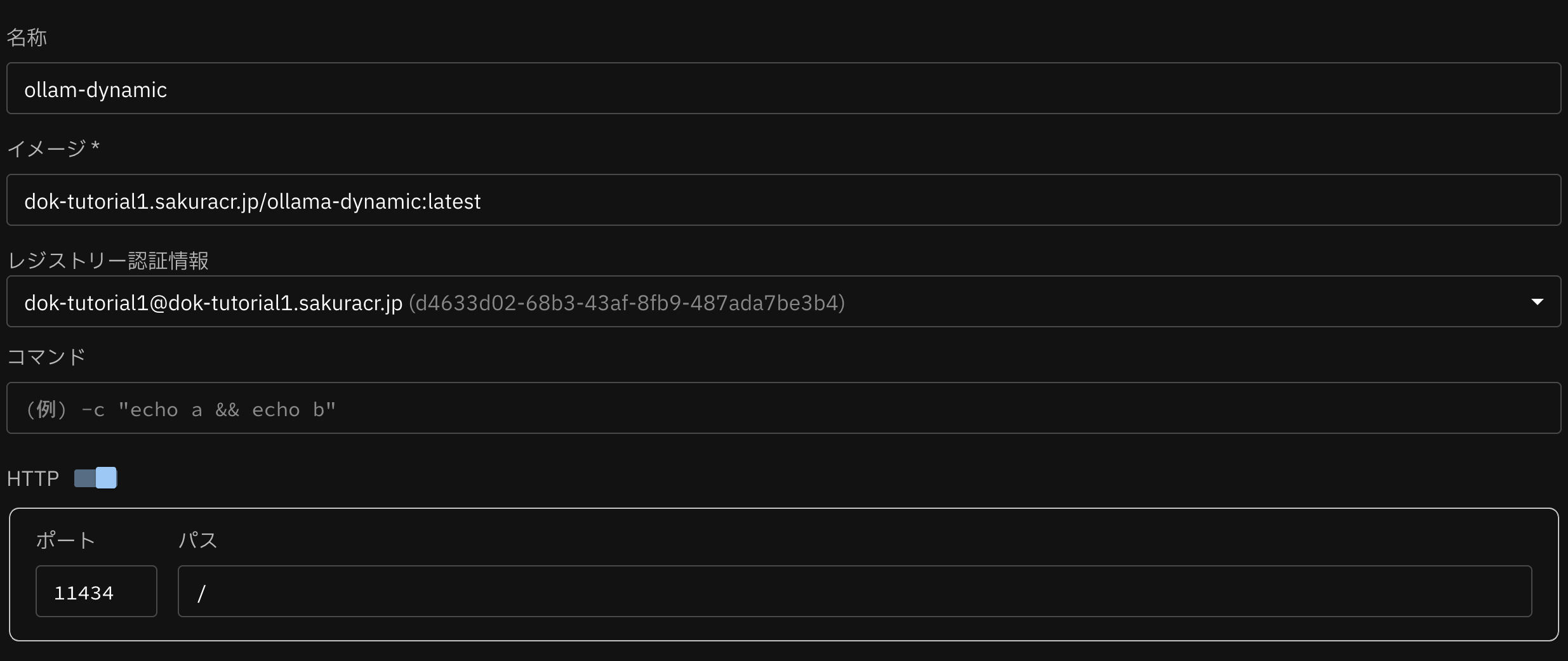Click the コマンド label
Viewport: 1568px width, 661px height.
(x=46, y=357)
